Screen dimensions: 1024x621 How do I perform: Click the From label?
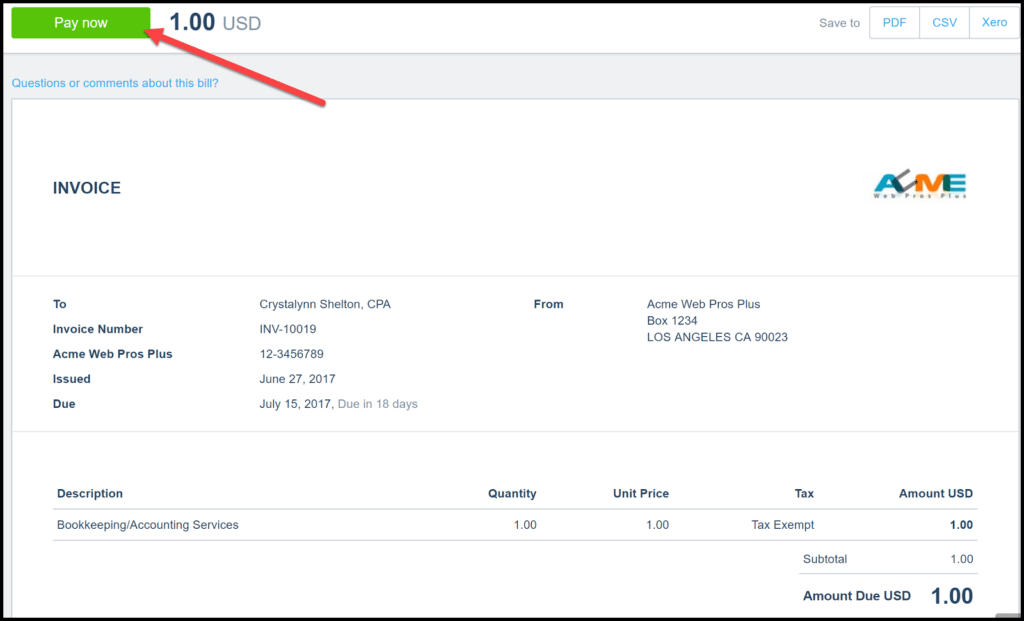click(549, 304)
